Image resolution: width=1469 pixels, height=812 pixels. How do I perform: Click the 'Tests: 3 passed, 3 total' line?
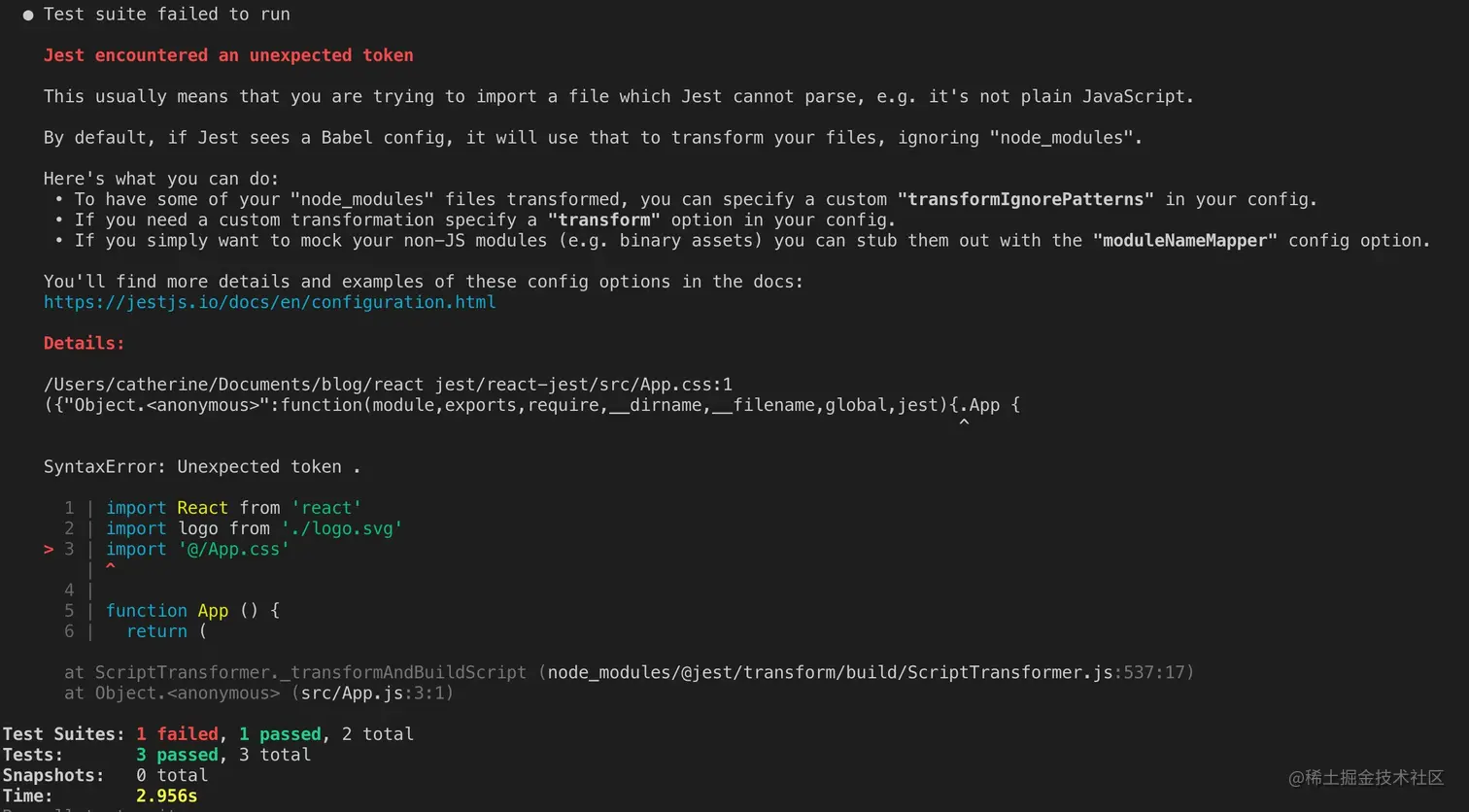coord(156,755)
